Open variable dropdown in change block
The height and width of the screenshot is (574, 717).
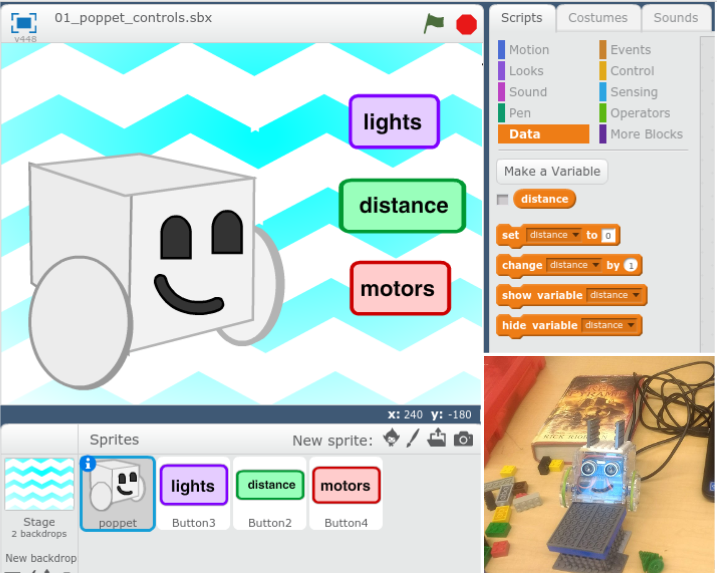574,265
